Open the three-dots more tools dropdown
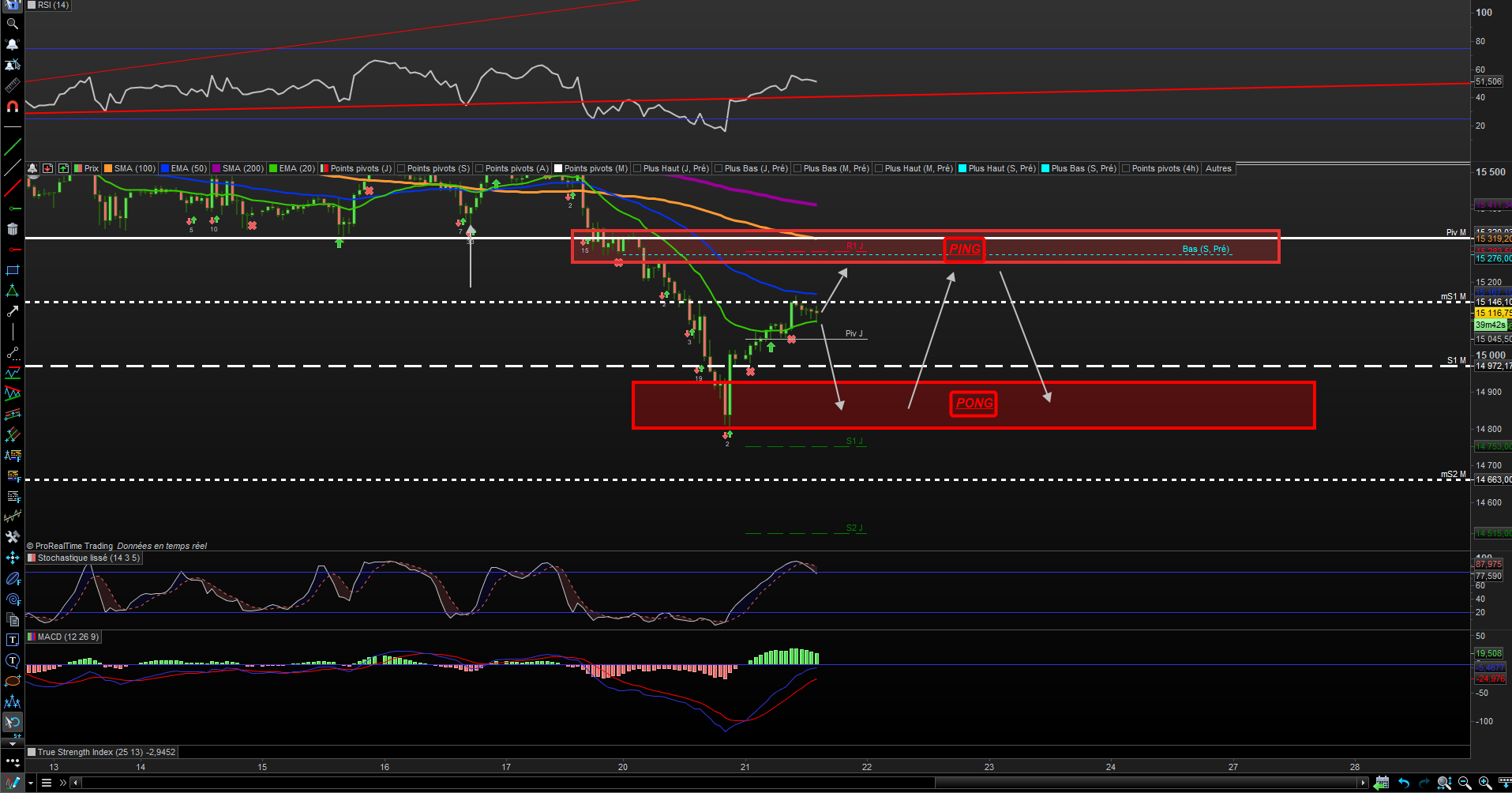 point(12,761)
